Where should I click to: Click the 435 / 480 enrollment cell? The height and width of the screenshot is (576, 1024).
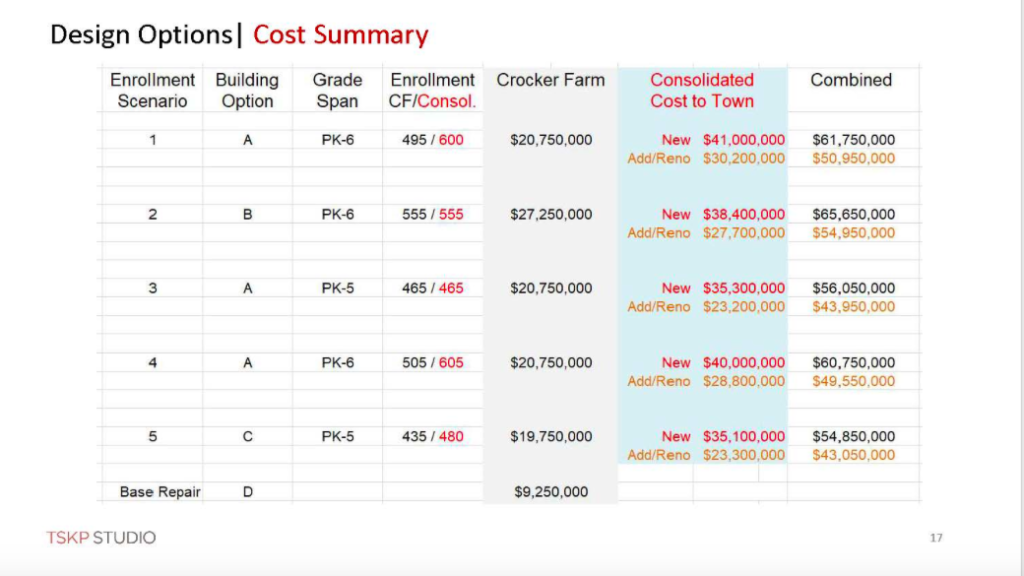coord(432,436)
